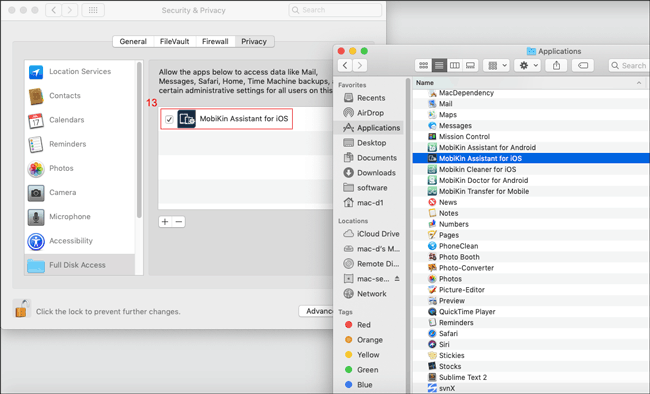The width and height of the screenshot is (650, 394).
Task: Click the privacy list scrollbar
Action: pos(139,140)
